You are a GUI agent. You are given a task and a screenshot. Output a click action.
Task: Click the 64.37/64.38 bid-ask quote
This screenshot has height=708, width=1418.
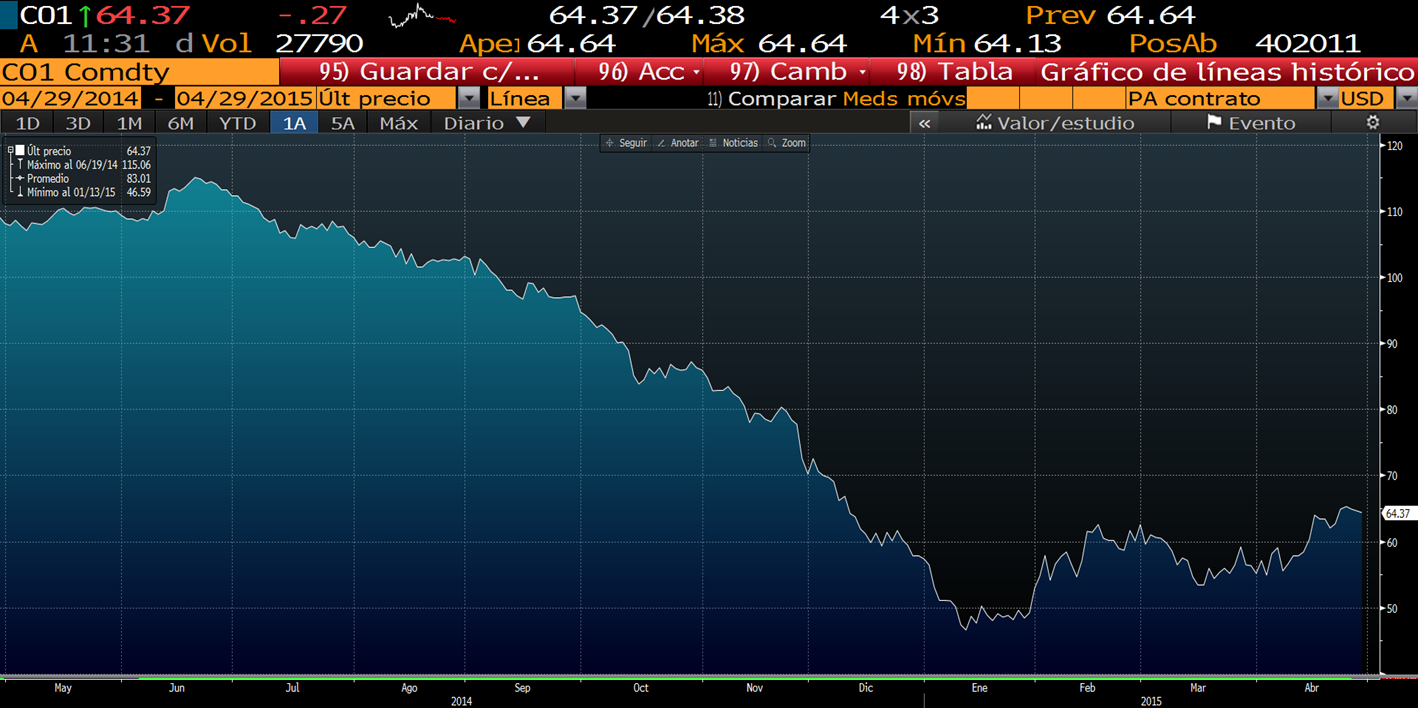[647, 15]
